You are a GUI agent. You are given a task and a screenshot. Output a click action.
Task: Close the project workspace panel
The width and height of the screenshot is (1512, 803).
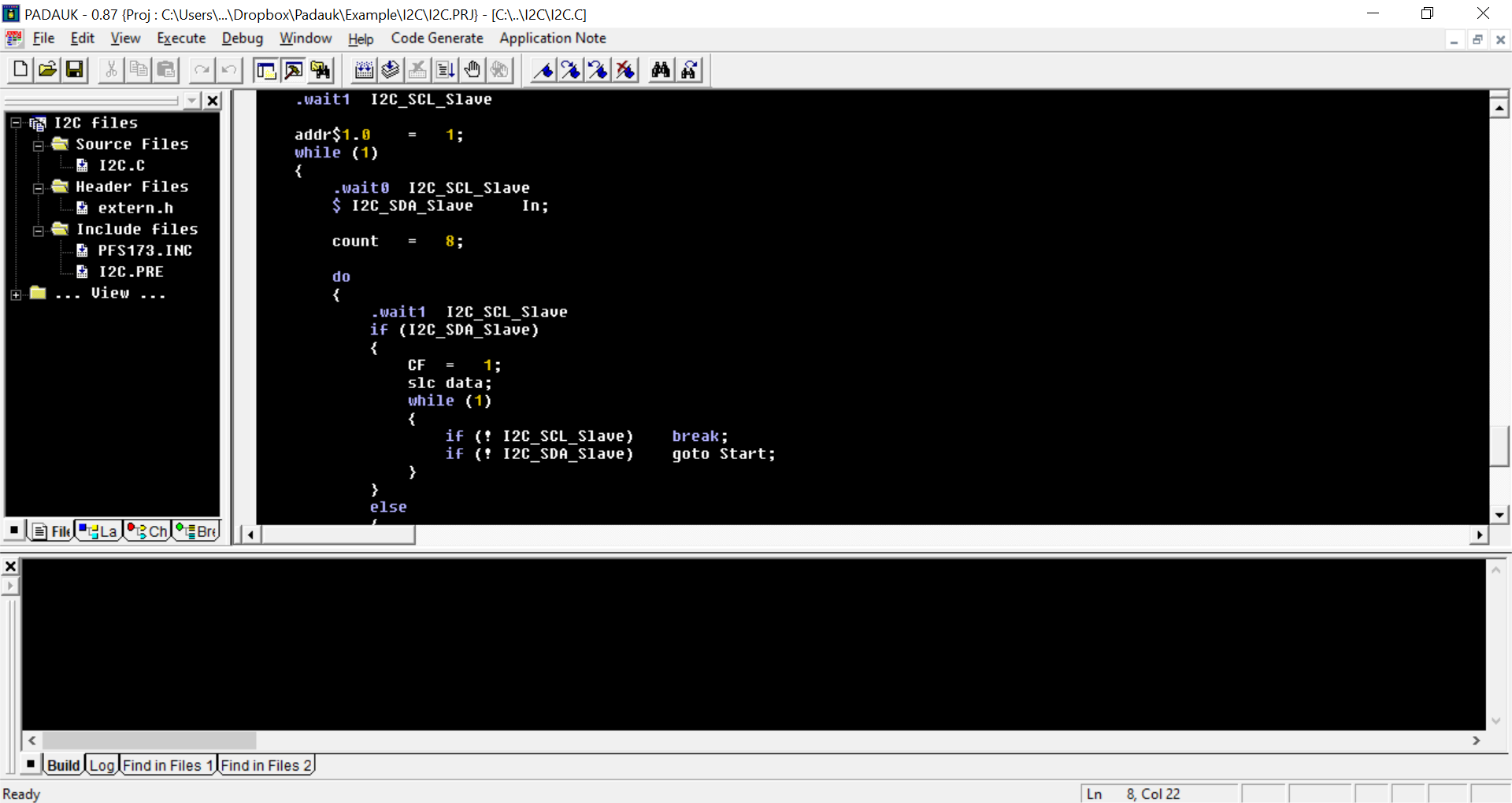pyautogui.click(x=213, y=101)
